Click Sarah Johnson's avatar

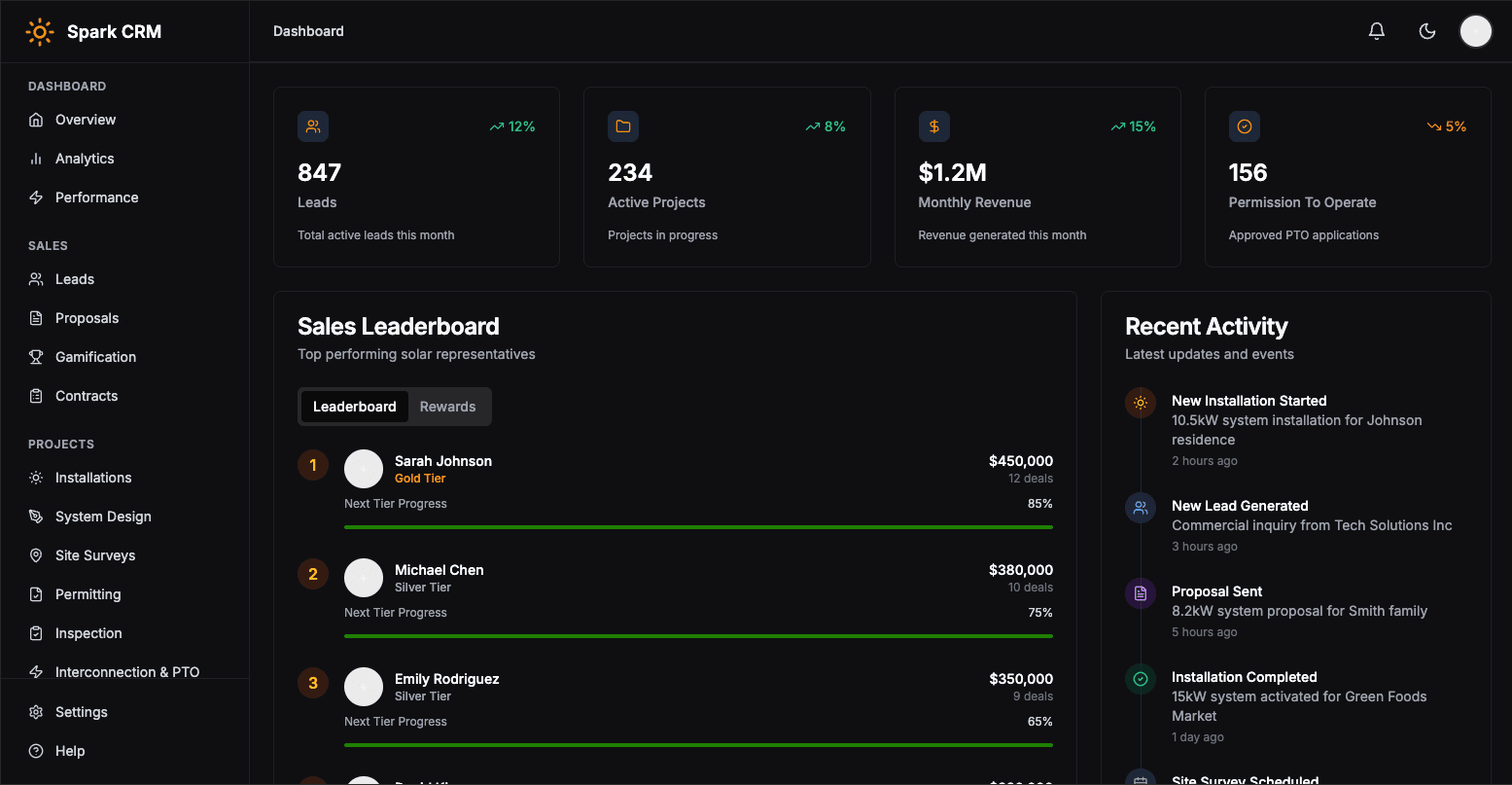[364, 469]
